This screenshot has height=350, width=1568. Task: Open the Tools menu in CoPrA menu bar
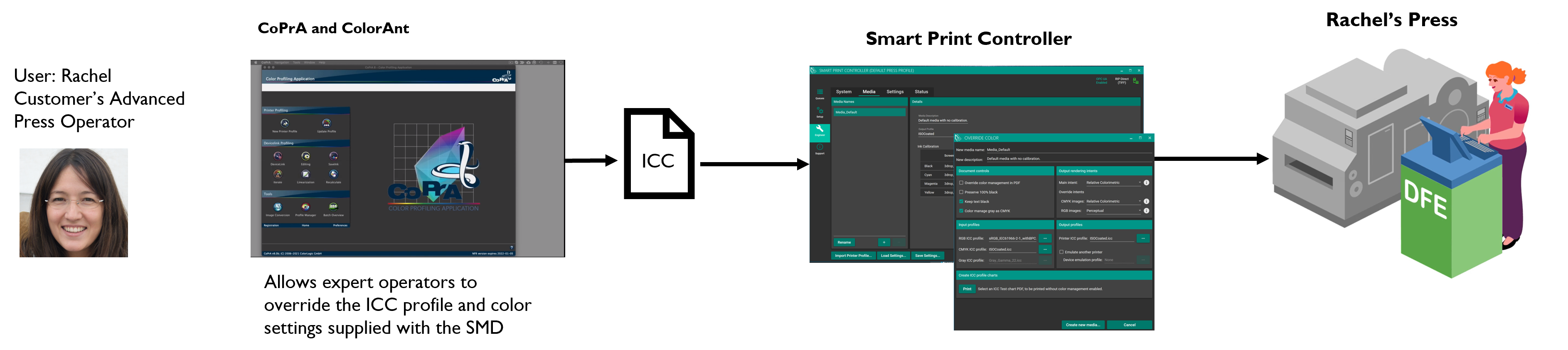pyautogui.click(x=296, y=62)
